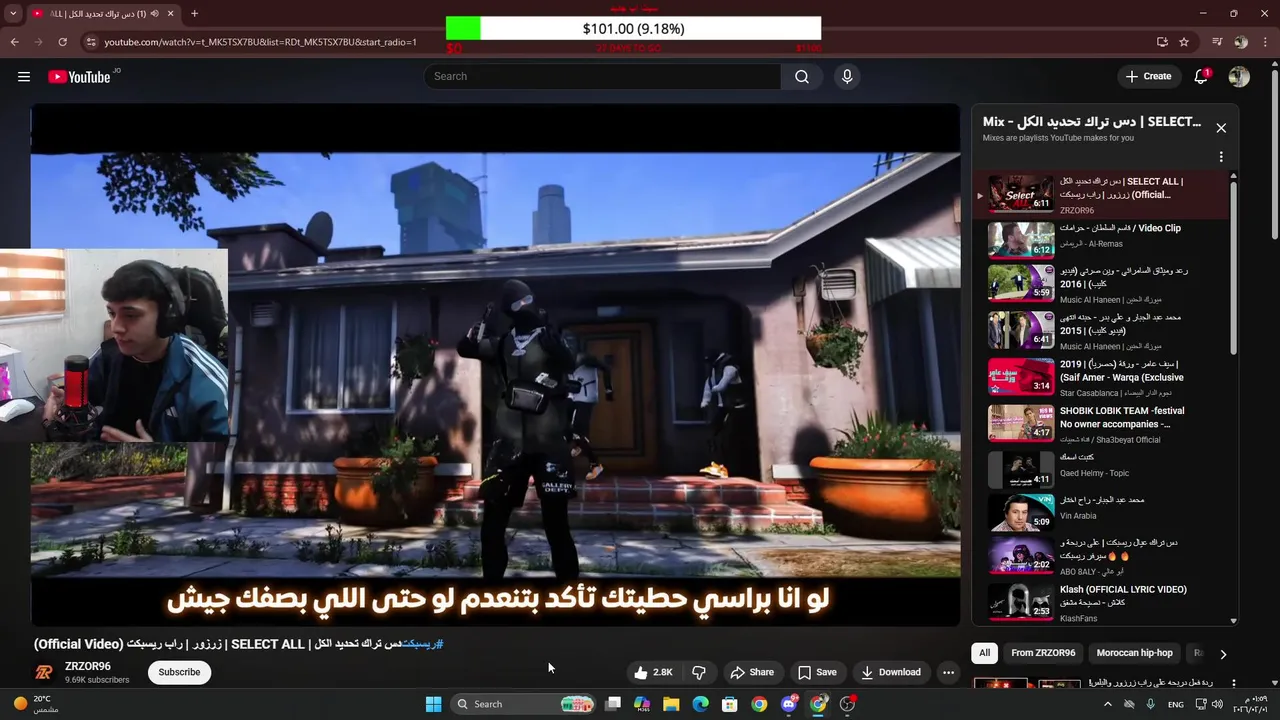
Task: Show hidden system tray icons
Action: 1107,704
